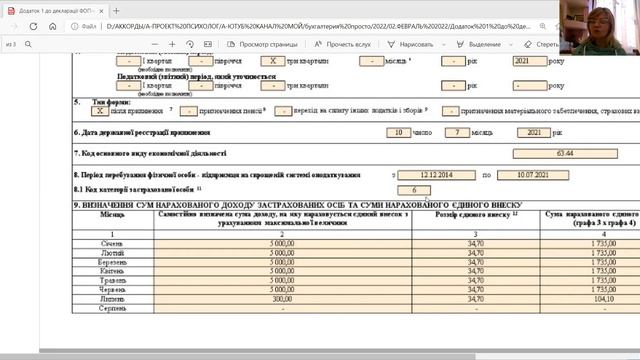Check the рік box in the 2021 row
The height and width of the screenshot is (360, 640).
point(453,61)
